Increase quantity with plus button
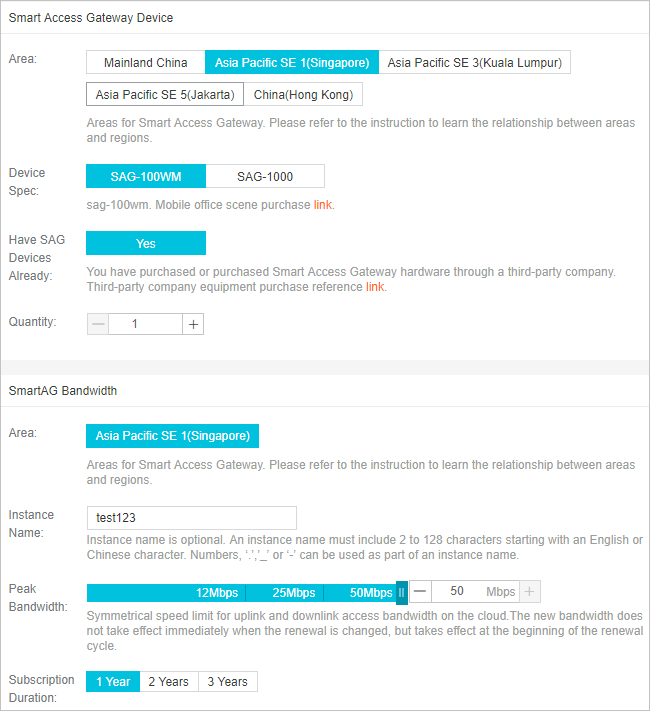 point(193,324)
